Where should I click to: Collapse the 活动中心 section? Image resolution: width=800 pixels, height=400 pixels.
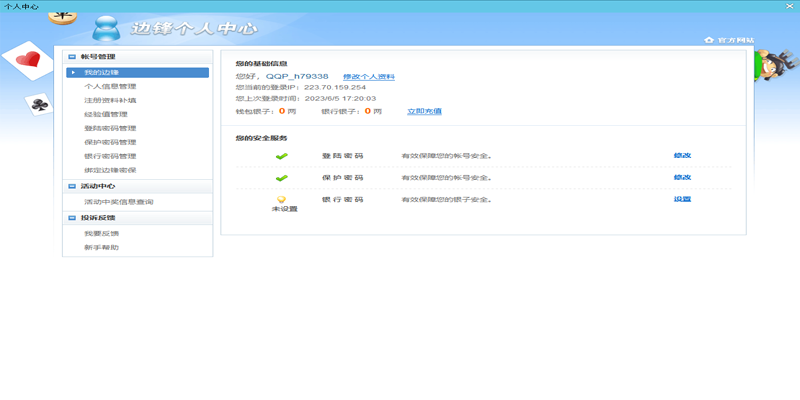72,187
